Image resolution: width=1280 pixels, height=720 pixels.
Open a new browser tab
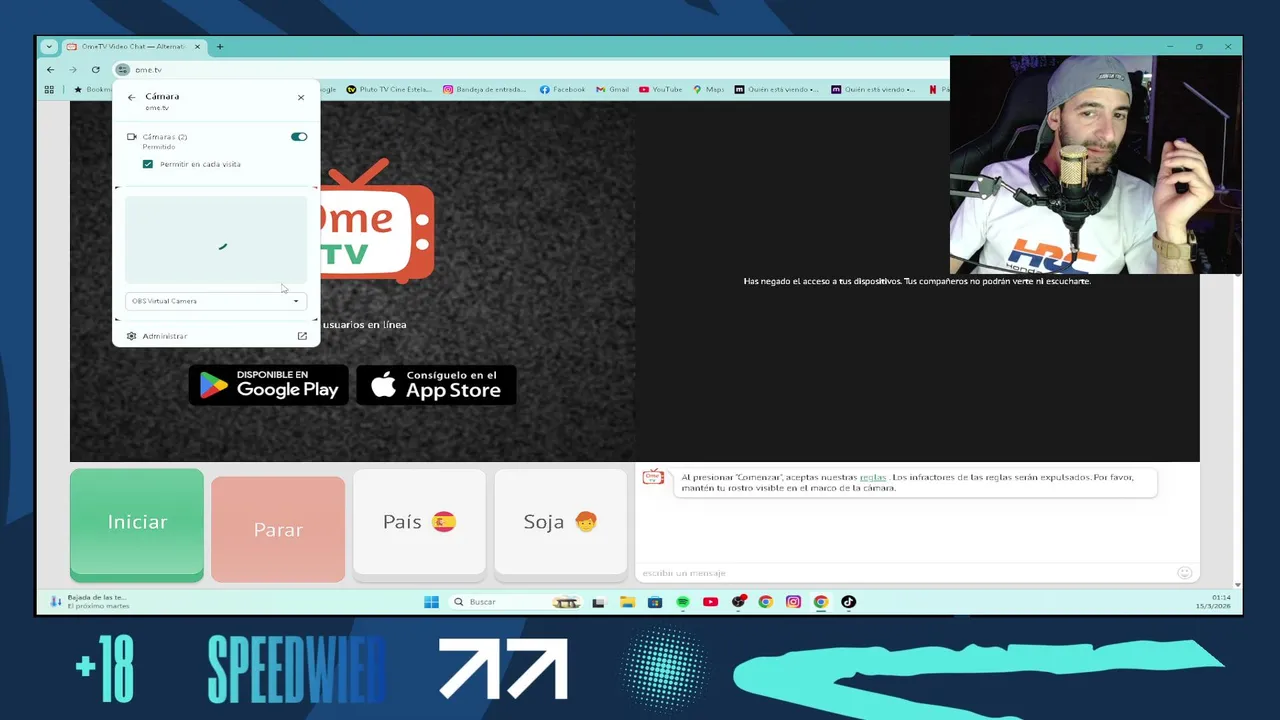pos(220,47)
